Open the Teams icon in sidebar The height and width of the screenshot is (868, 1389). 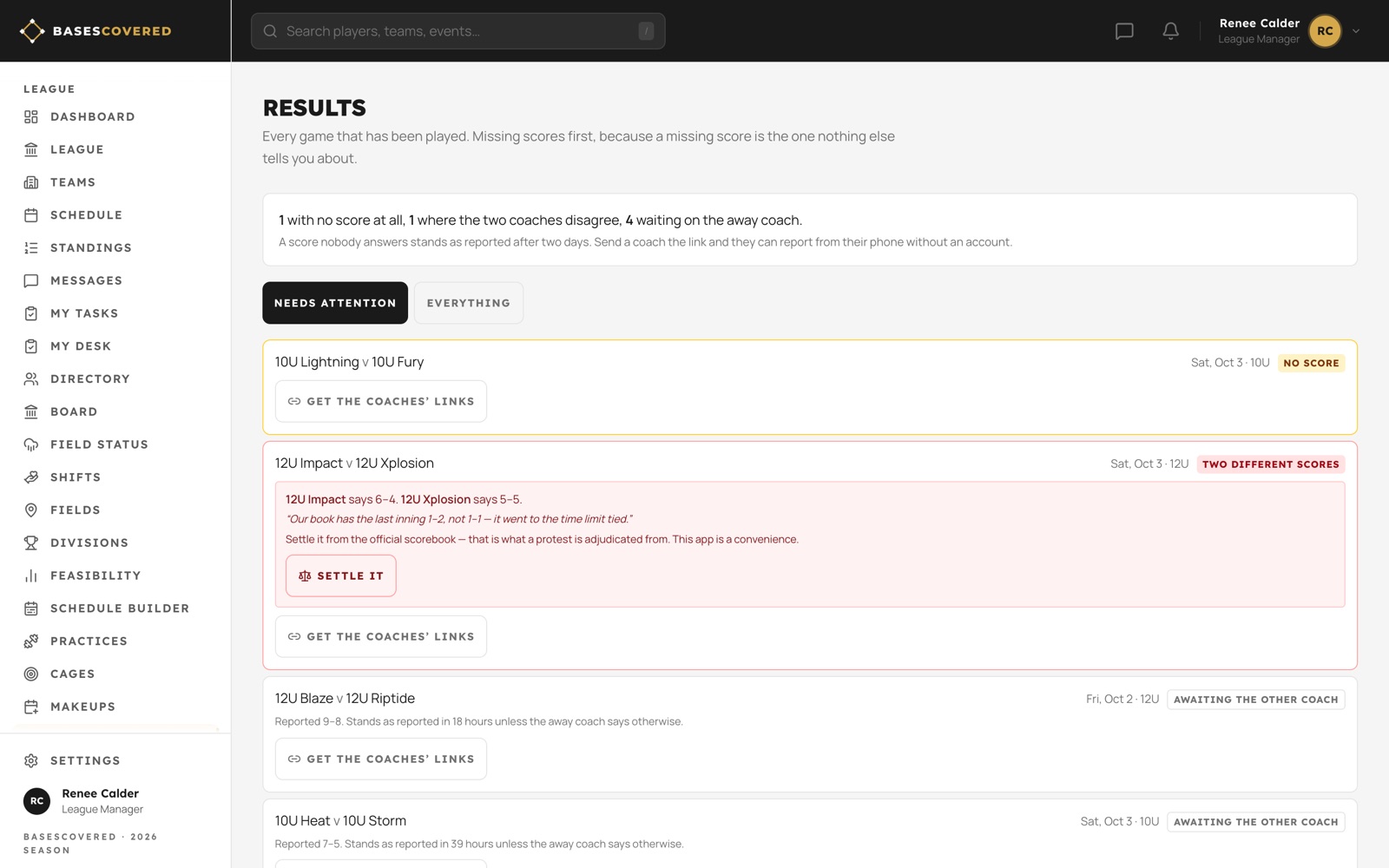click(x=31, y=182)
